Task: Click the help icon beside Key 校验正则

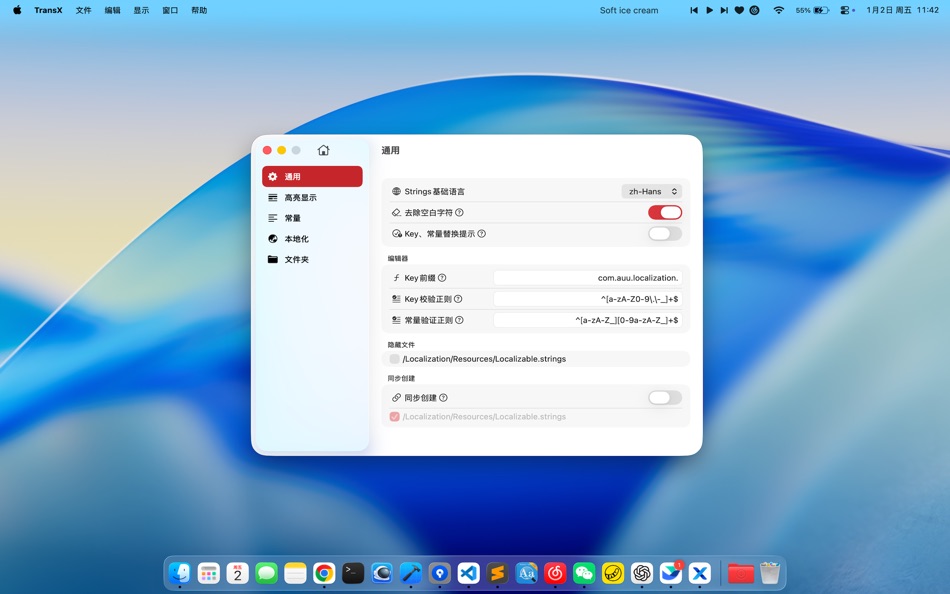Action: [458, 299]
